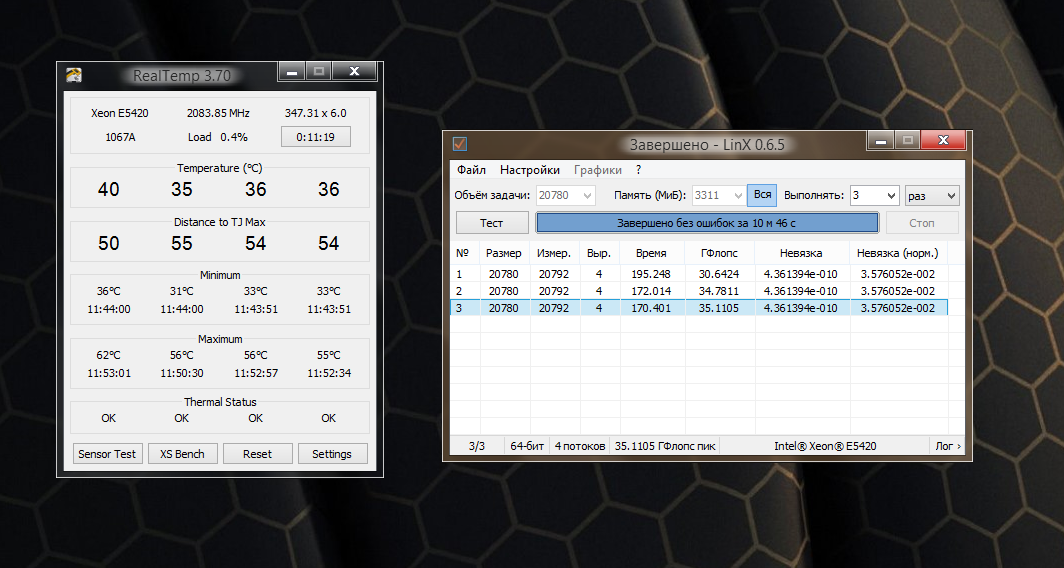Open RealTemp Settings
The image size is (1064, 568).
[x=332, y=454]
